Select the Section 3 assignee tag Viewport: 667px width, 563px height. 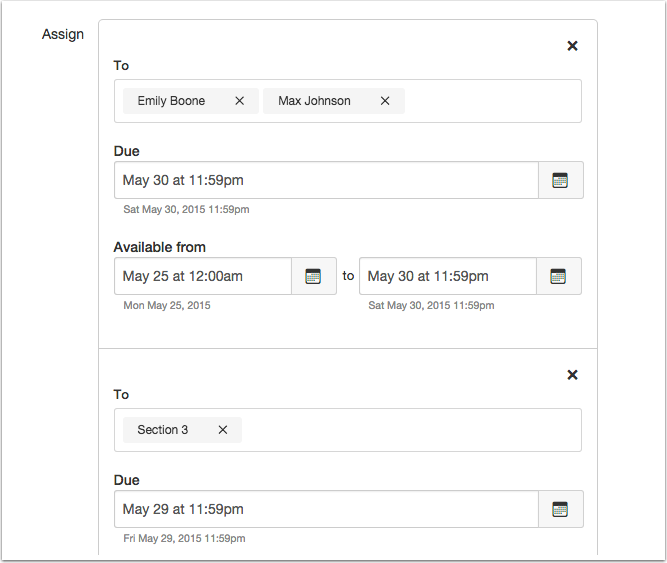[163, 430]
